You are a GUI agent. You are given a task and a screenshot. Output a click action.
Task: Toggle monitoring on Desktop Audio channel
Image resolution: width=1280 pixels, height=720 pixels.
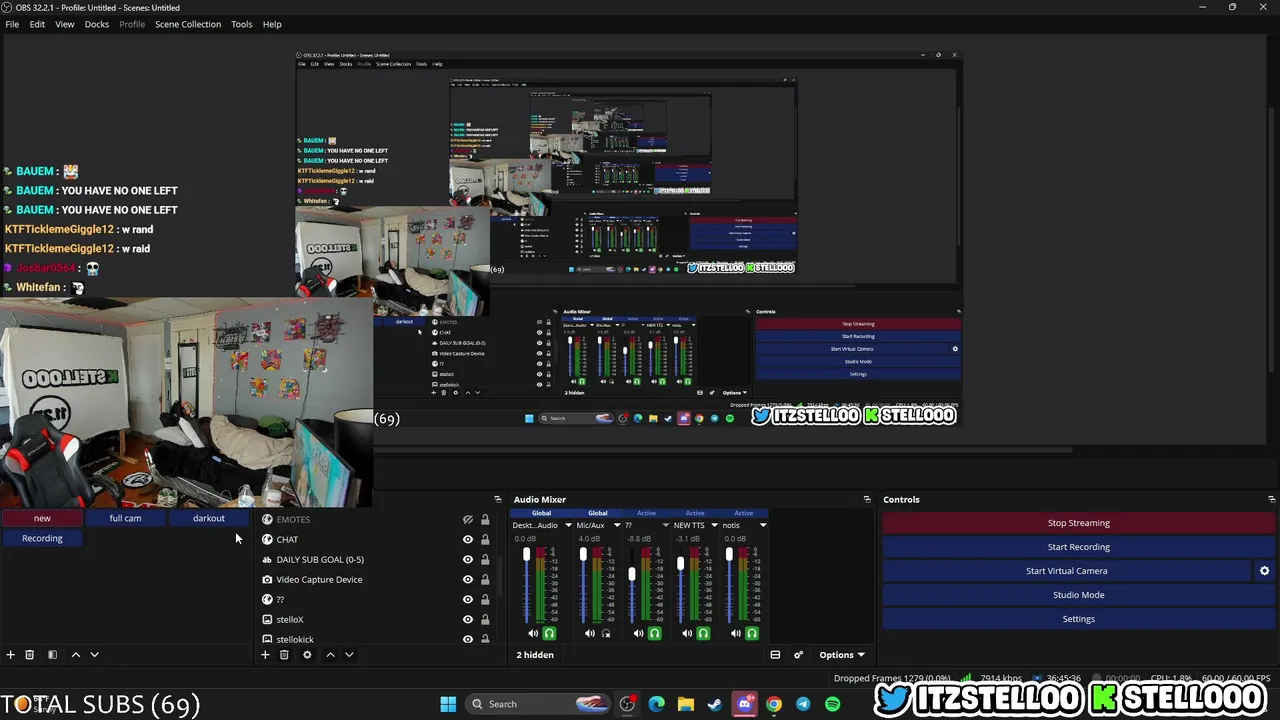click(x=549, y=633)
